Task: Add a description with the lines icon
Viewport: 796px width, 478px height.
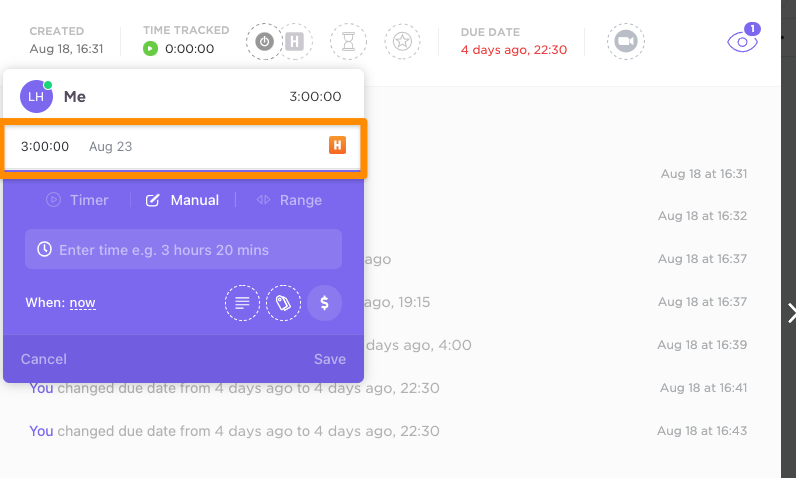Action: pos(242,303)
